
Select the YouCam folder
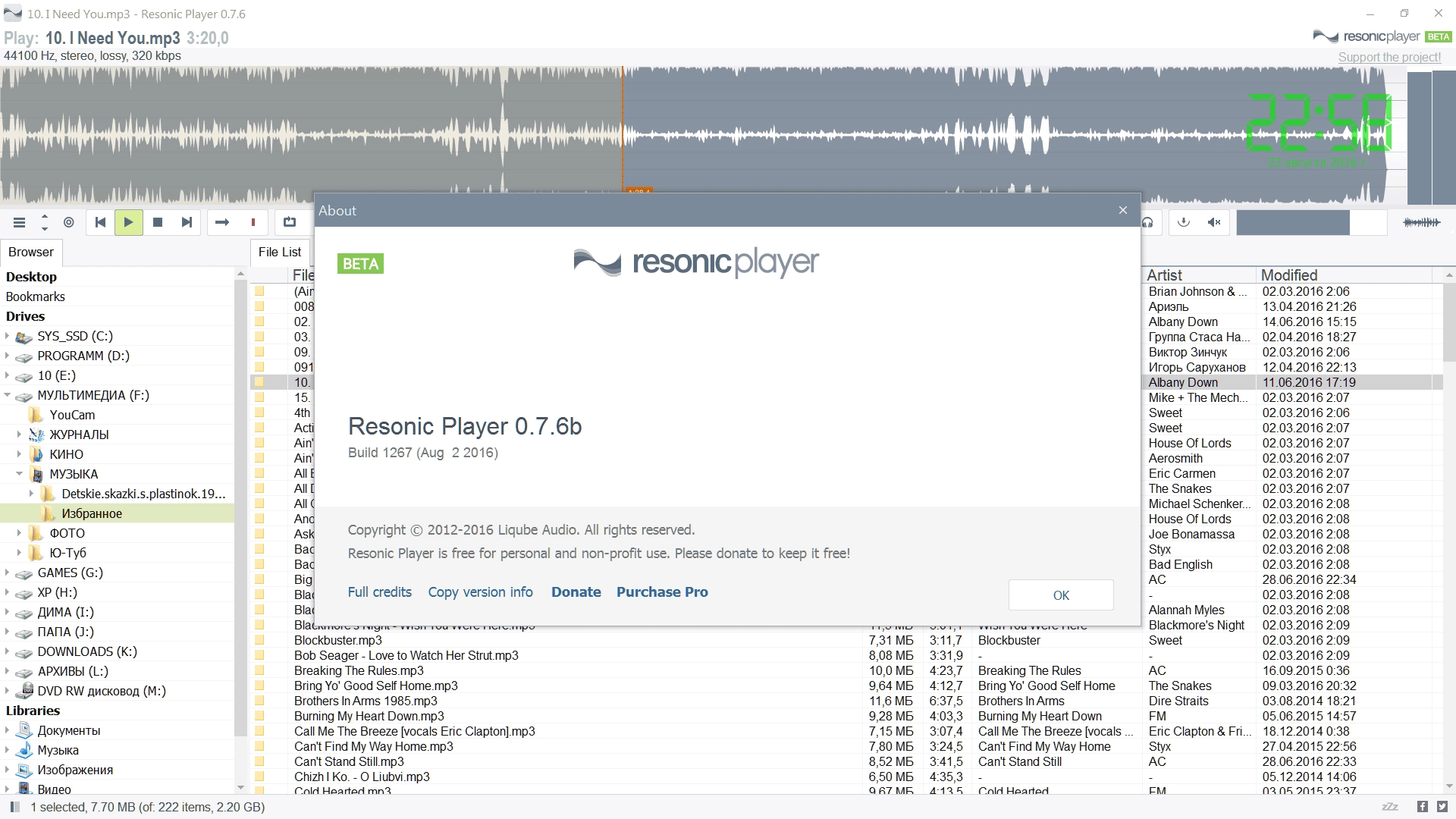72,415
